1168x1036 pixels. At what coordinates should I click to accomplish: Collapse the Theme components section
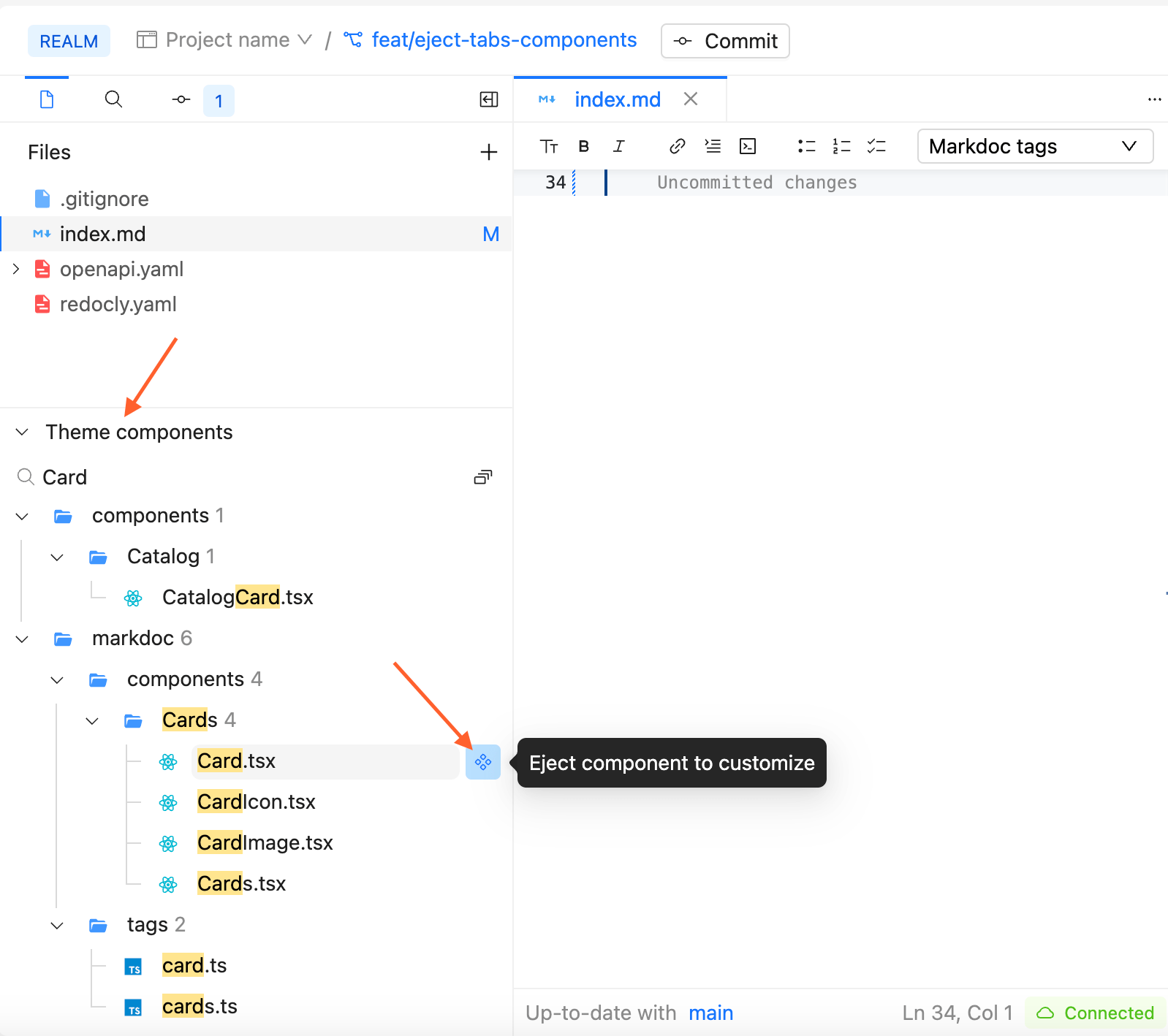(x=23, y=432)
